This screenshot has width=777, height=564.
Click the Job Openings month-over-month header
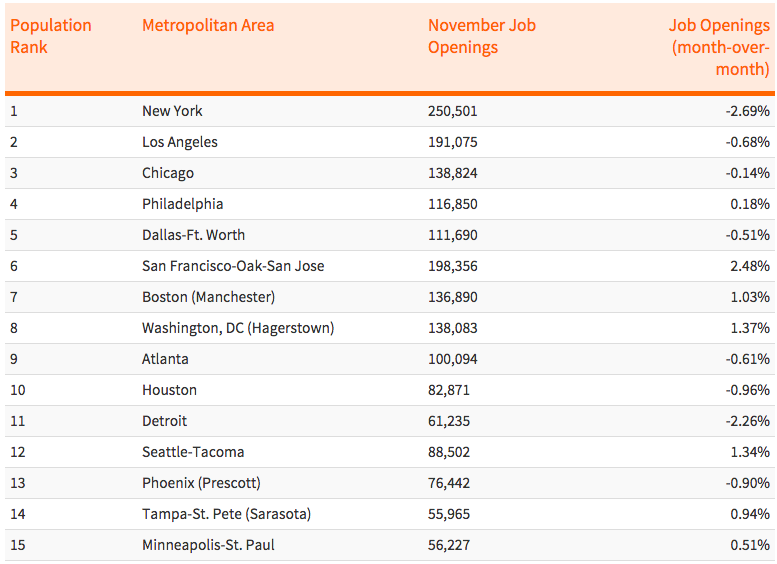coord(719,47)
